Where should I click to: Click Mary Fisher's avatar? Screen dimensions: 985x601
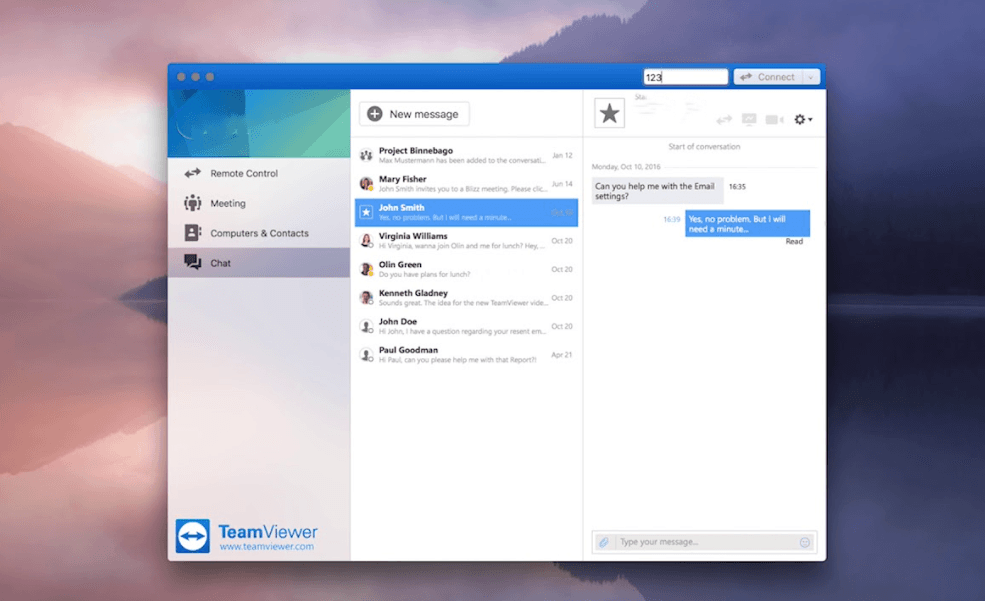(x=366, y=184)
